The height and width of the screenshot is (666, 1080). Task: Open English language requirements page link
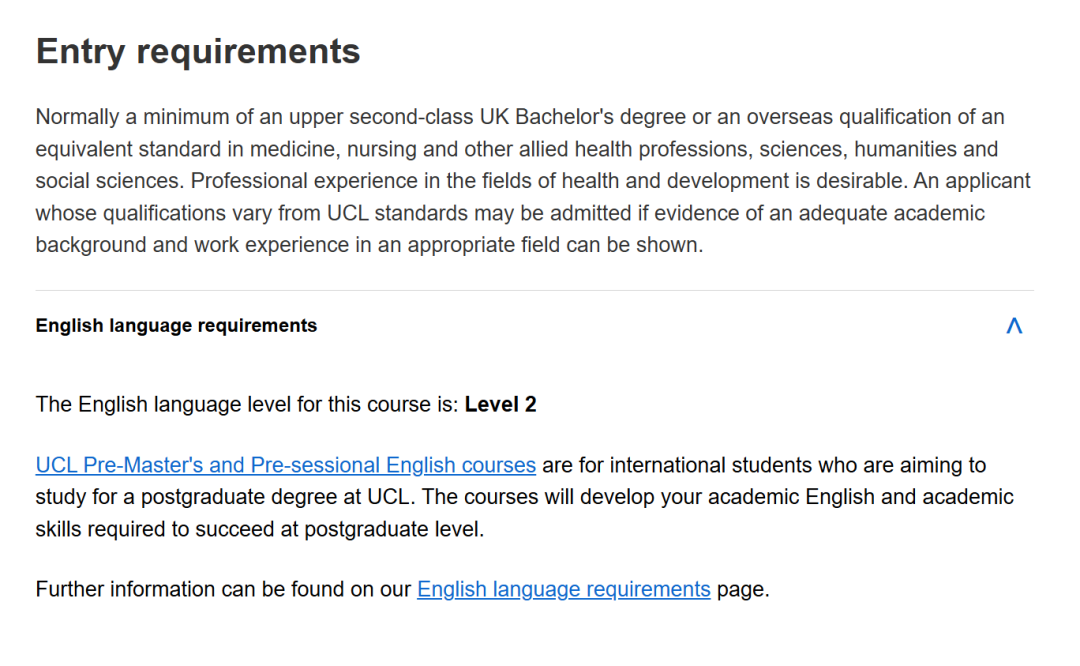(563, 589)
